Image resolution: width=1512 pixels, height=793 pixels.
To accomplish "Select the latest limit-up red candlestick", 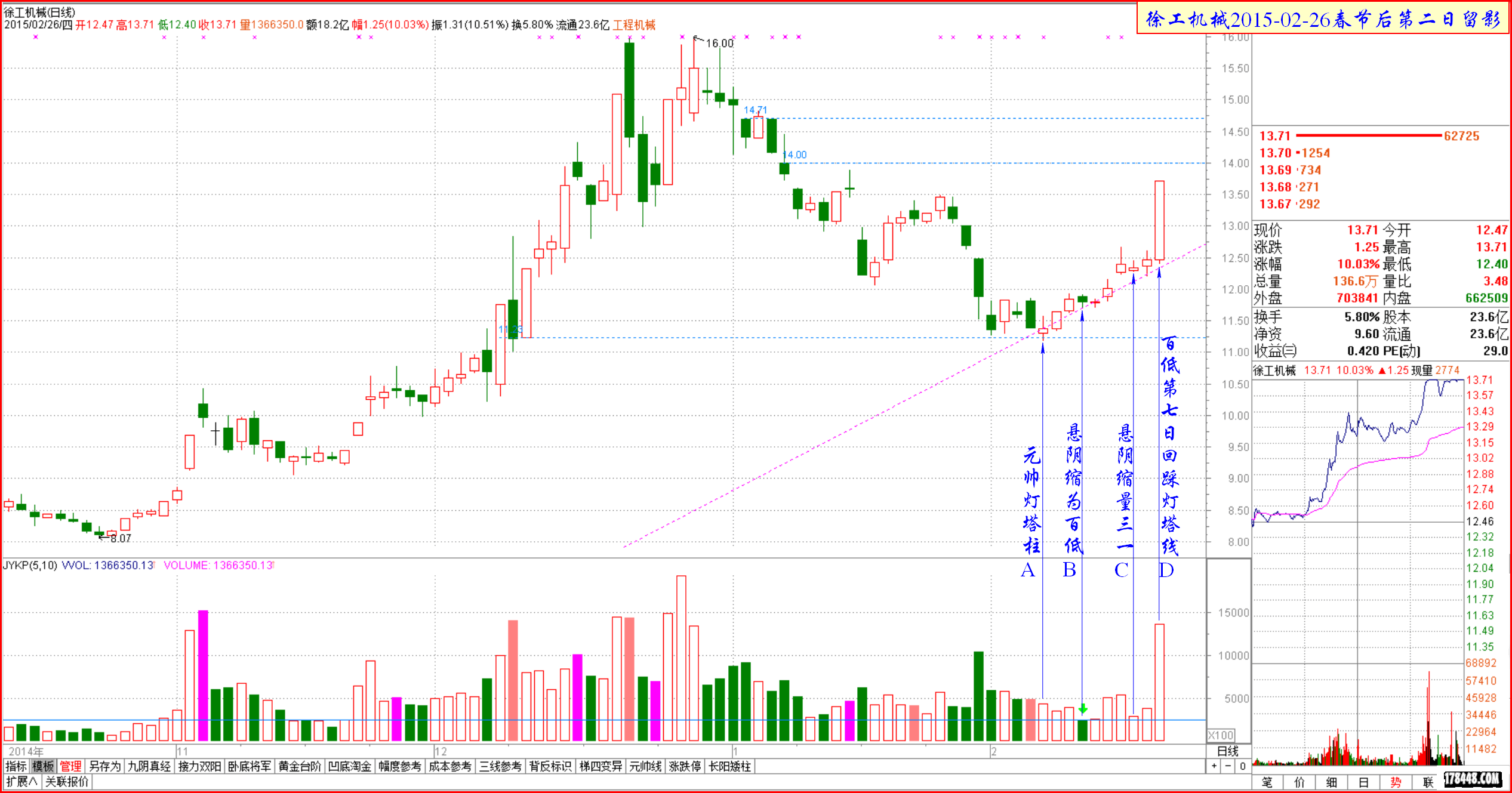I will click(x=1159, y=220).
